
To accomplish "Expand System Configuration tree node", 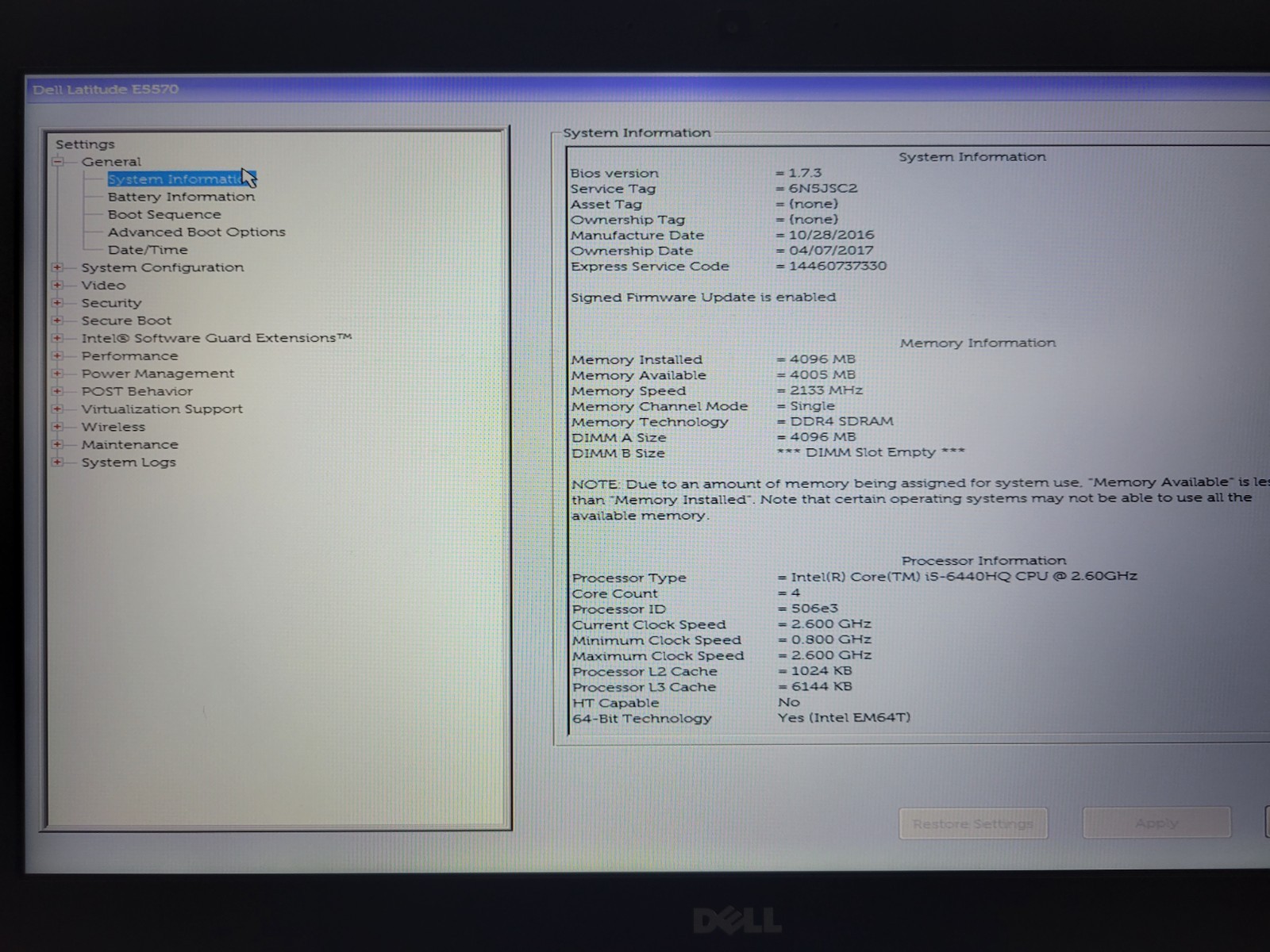I will [58, 267].
